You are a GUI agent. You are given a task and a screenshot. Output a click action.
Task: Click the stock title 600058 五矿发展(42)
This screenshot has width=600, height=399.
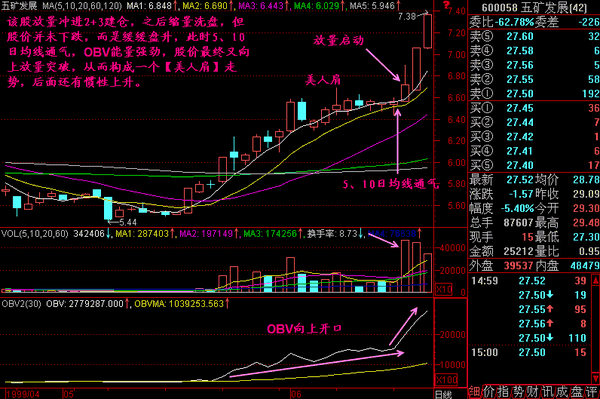[x=534, y=8]
